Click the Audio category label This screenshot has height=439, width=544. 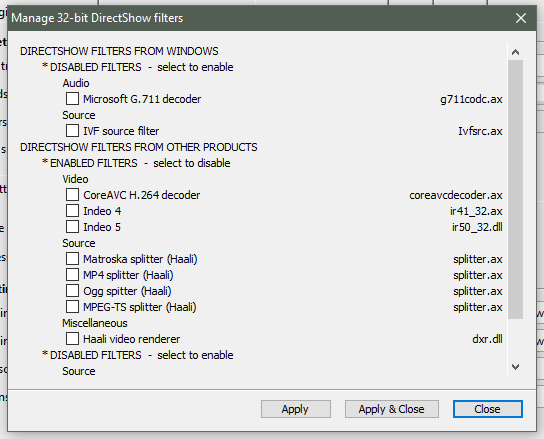pyautogui.click(x=76, y=83)
